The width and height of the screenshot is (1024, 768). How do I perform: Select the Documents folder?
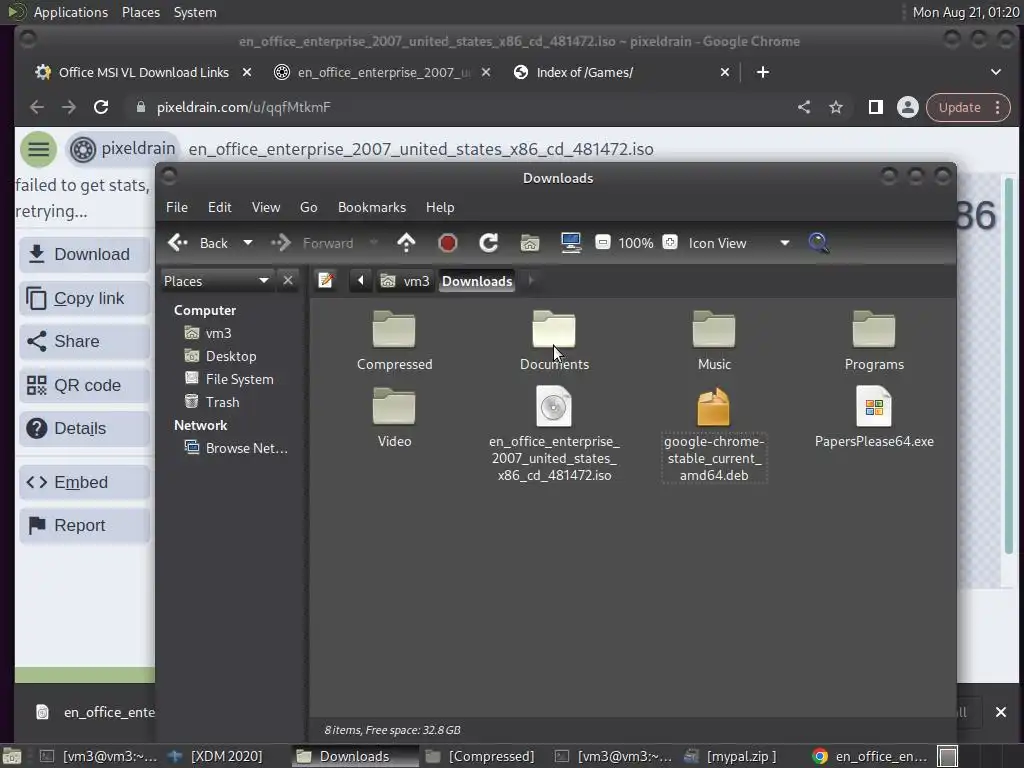point(554,341)
